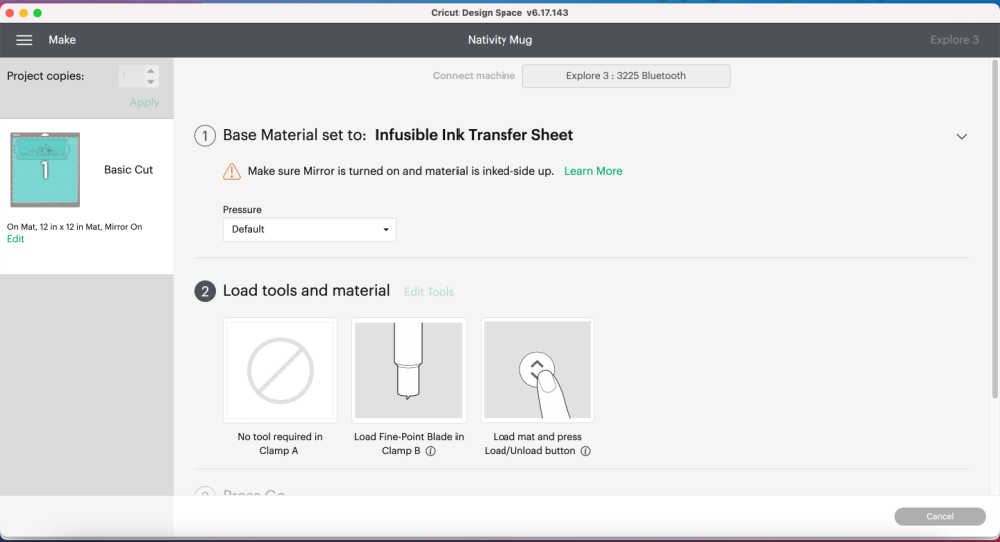The image size is (1000, 542).
Task: Click the step 1 number circle
Action: coord(205,136)
